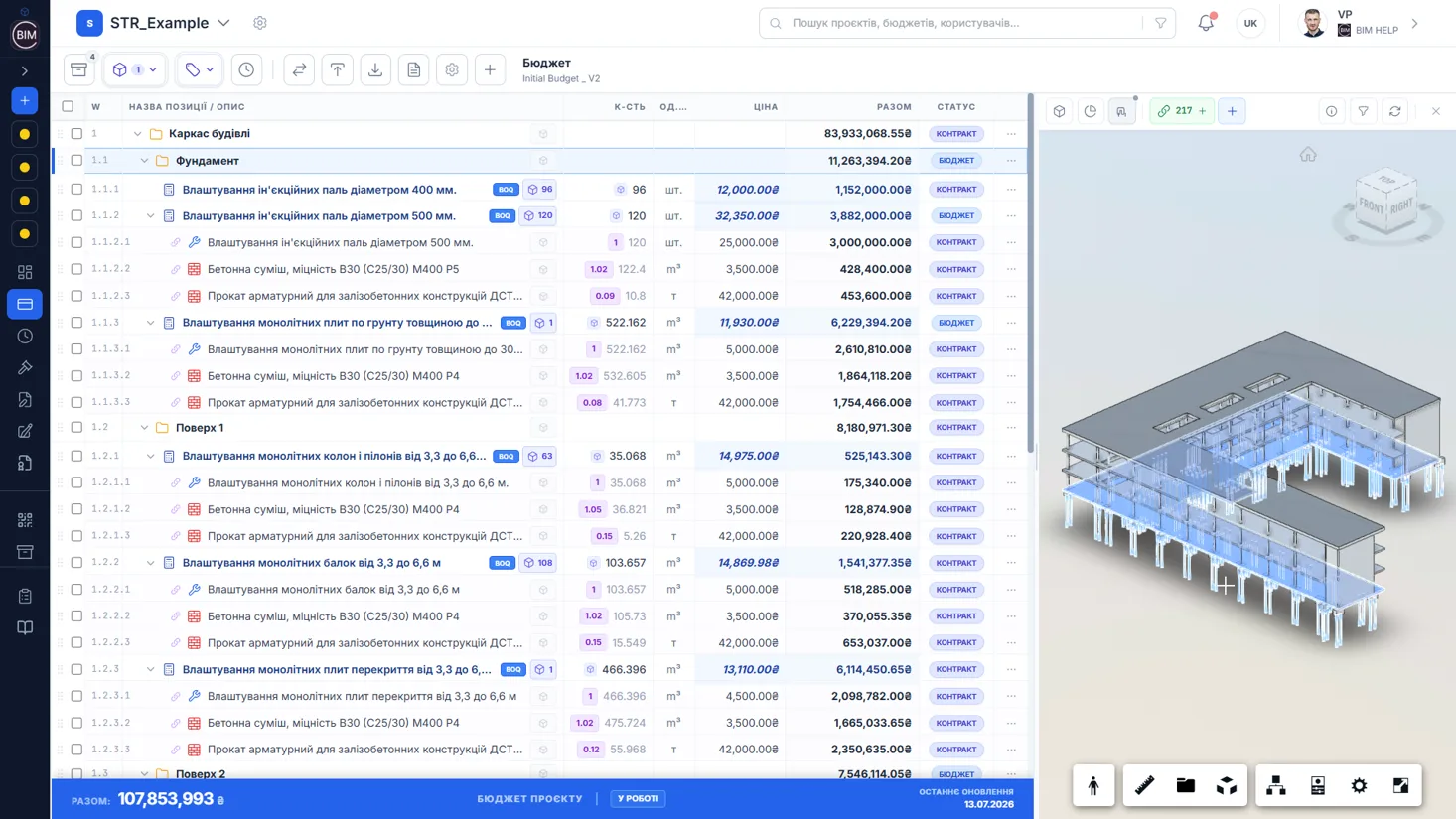Screen dimensions: 1456x819
Task: Collapse the Поверх 1 folder
Action: (144, 428)
